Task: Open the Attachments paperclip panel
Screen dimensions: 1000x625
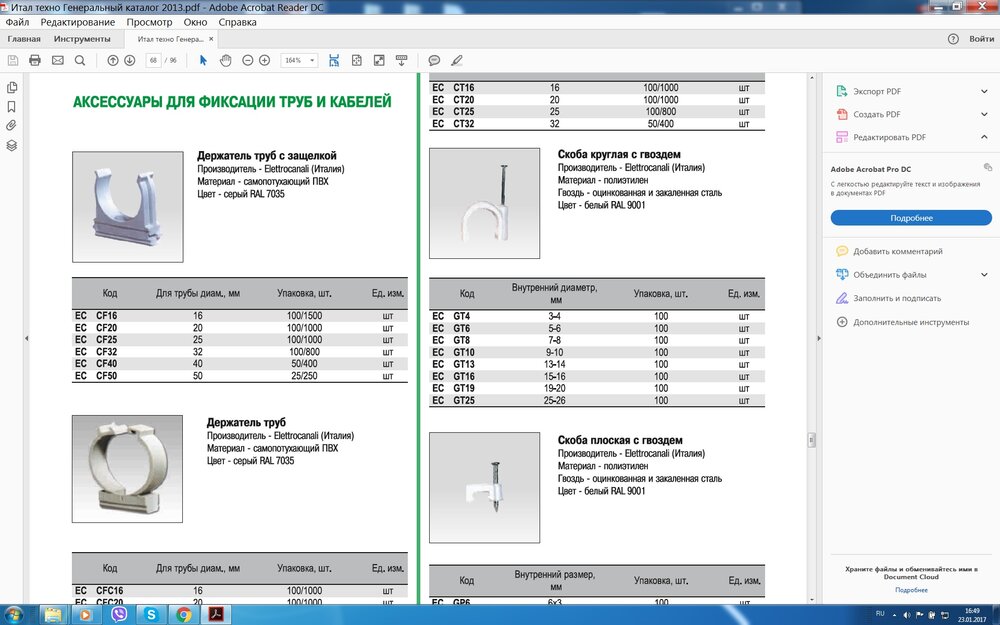Action: pos(11,126)
